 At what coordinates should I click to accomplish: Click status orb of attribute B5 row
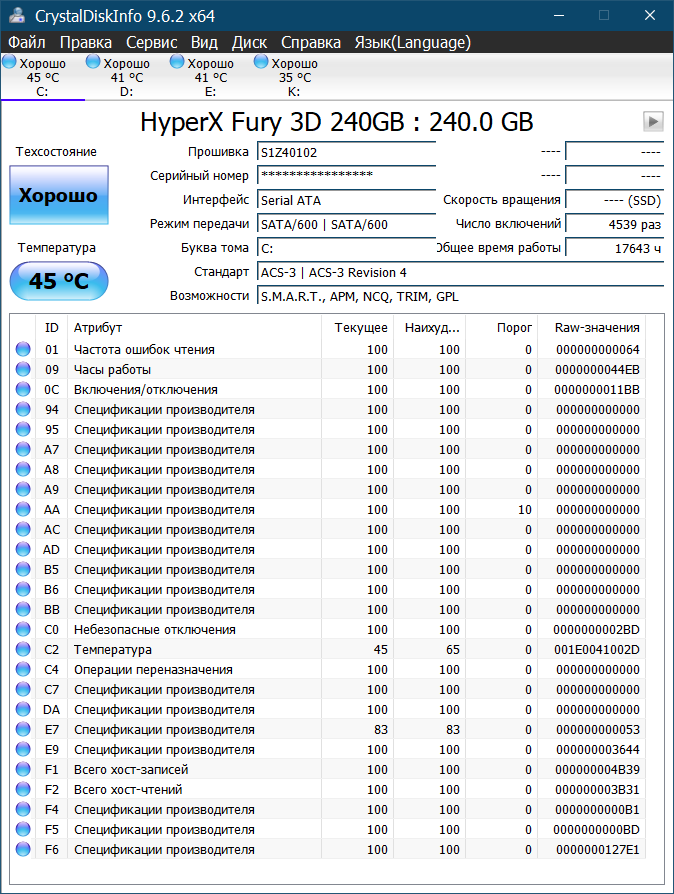(23, 569)
